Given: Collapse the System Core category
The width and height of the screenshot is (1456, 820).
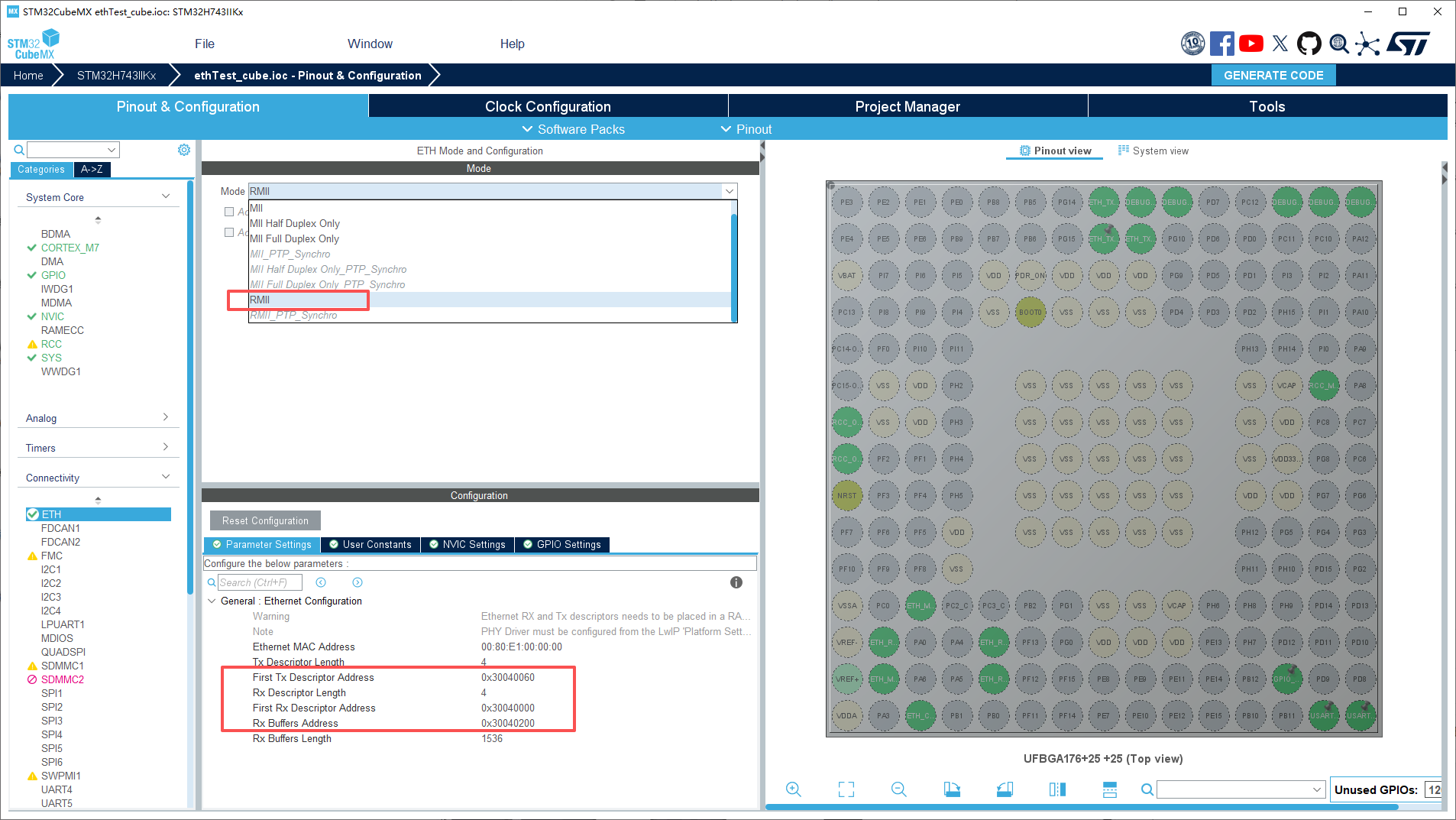Looking at the screenshot, I should point(166,196).
